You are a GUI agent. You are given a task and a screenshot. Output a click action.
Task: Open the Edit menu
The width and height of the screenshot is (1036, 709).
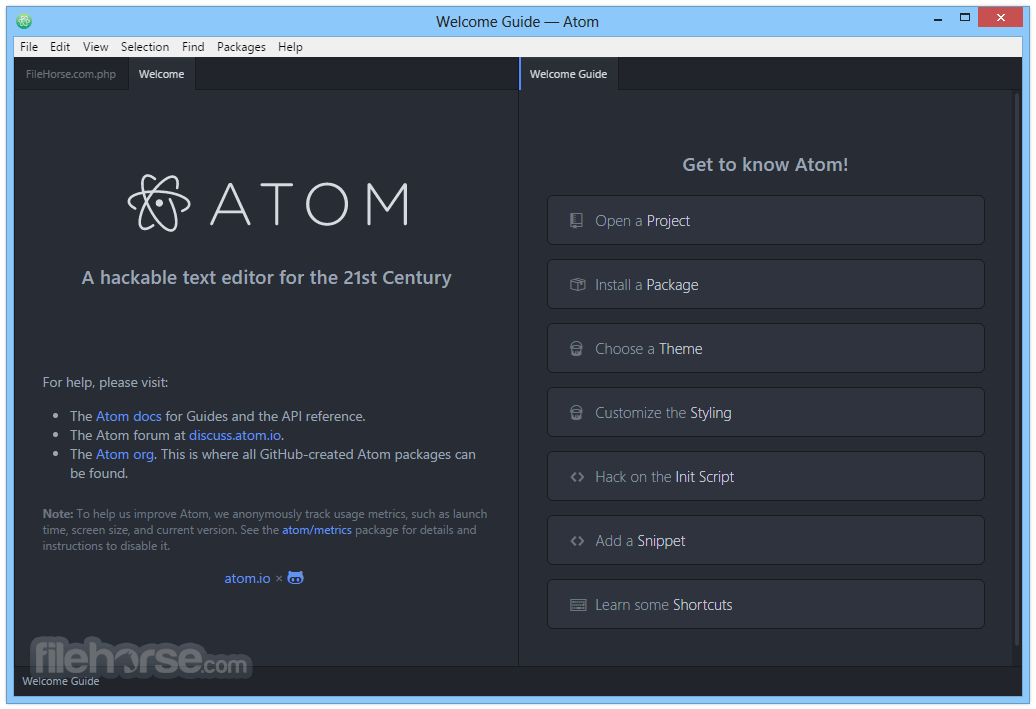pyautogui.click(x=60, y=47)
